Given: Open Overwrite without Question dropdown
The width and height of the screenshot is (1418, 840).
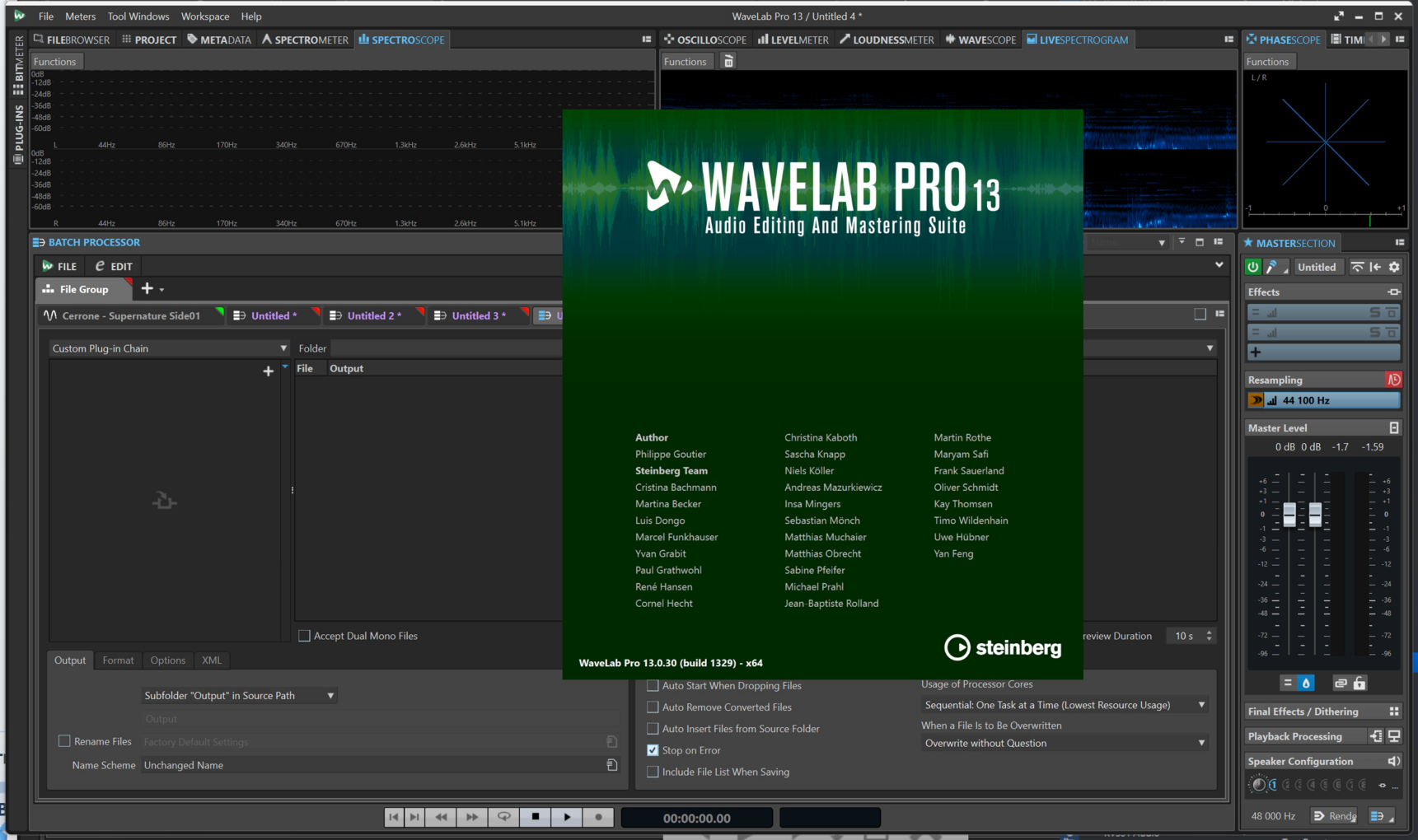Looking at the screenshot, I should 1065,743.
